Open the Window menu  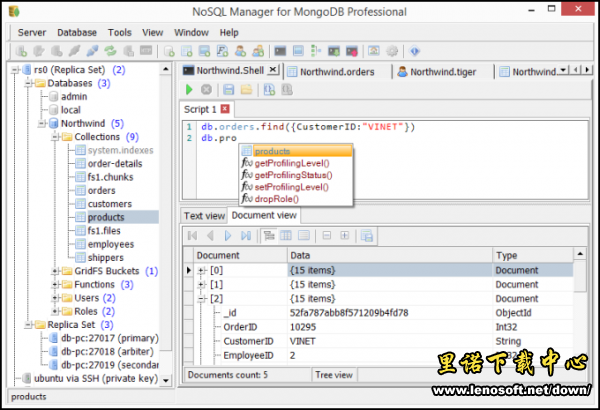tap(191, 33)
